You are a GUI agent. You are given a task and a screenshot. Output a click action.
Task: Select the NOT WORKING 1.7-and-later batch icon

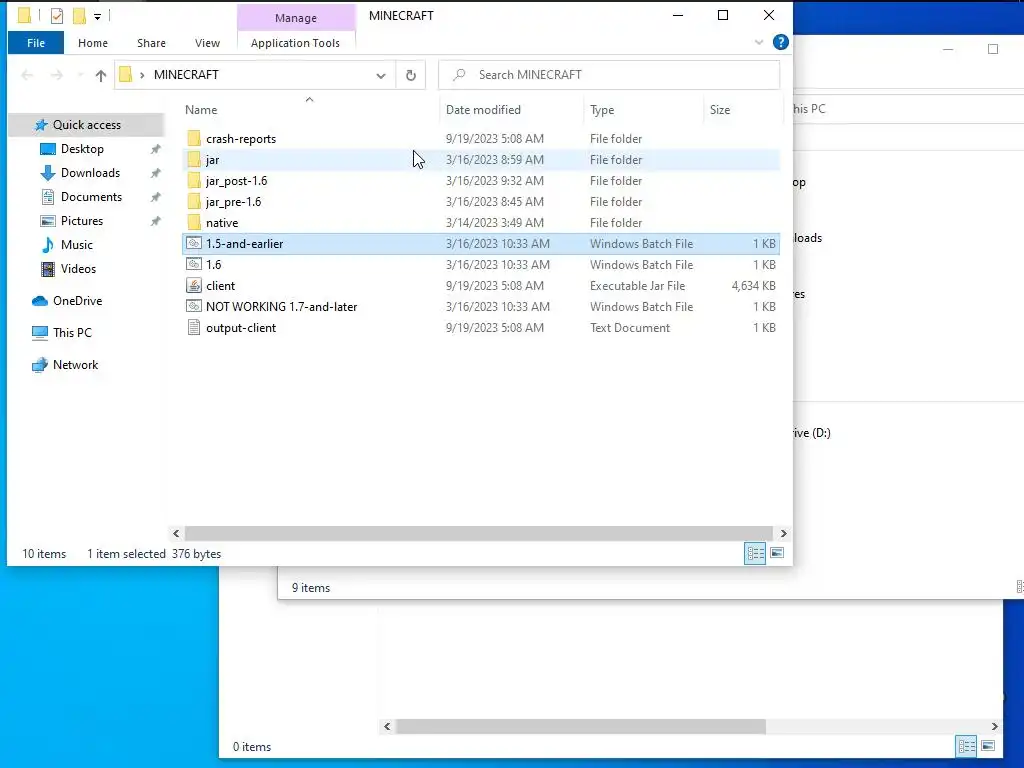pyautogui.click(x=194, y=306)
